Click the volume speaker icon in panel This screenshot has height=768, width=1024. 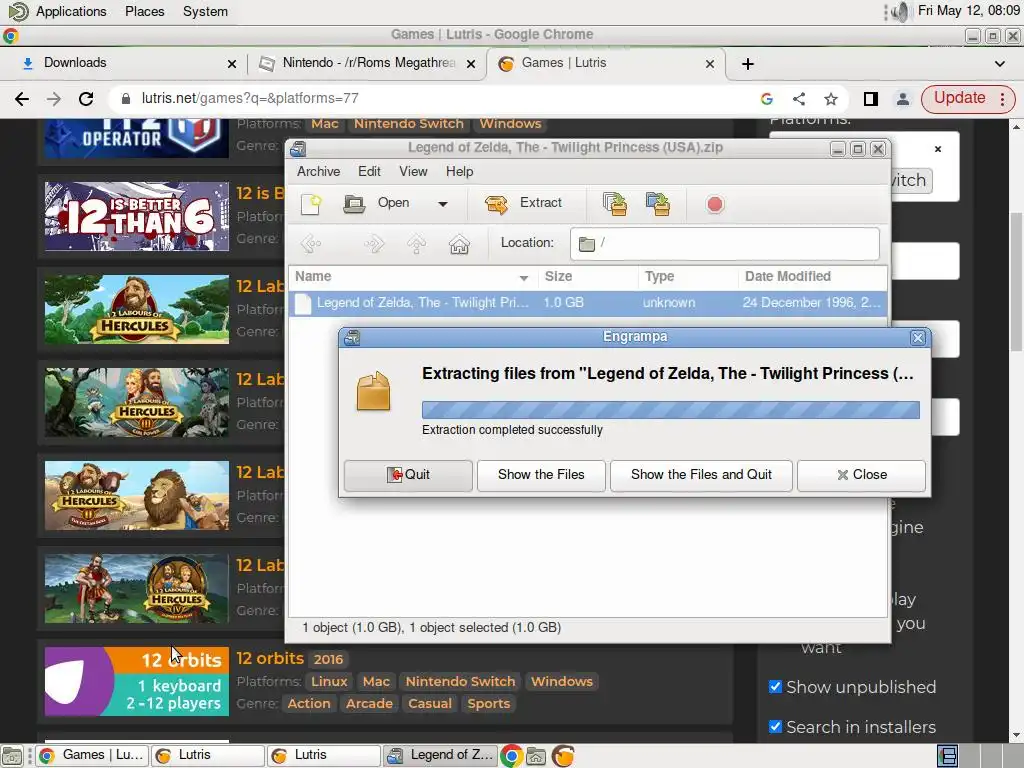[900, 12]
